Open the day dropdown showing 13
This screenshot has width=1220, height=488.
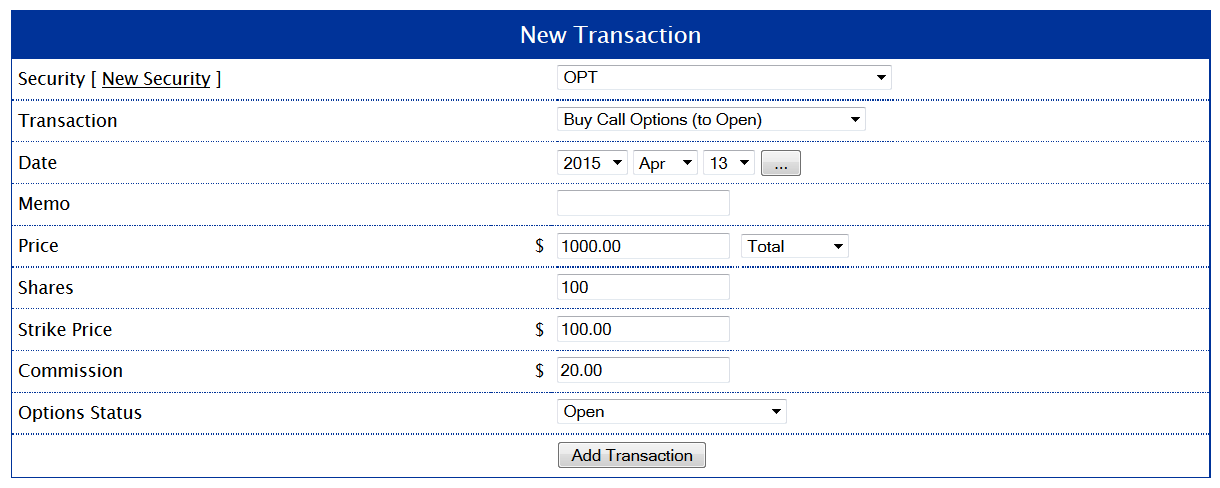[x=728, y=163]
